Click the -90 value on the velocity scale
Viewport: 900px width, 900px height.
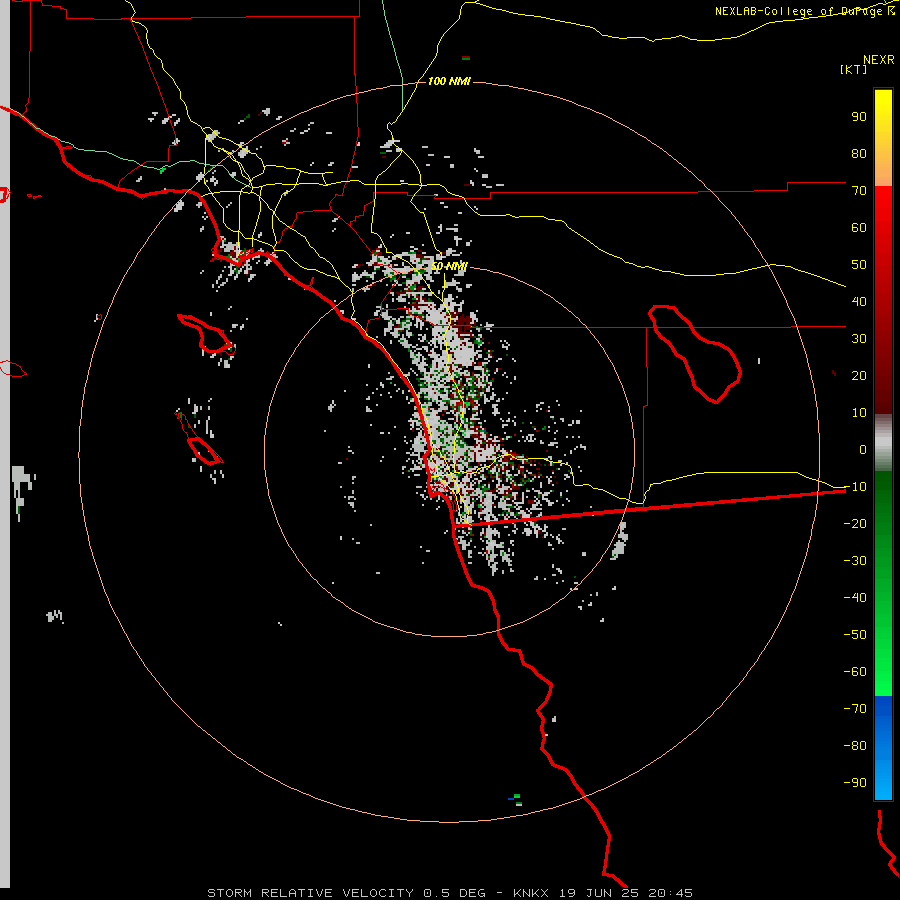(x=855, y=783)
